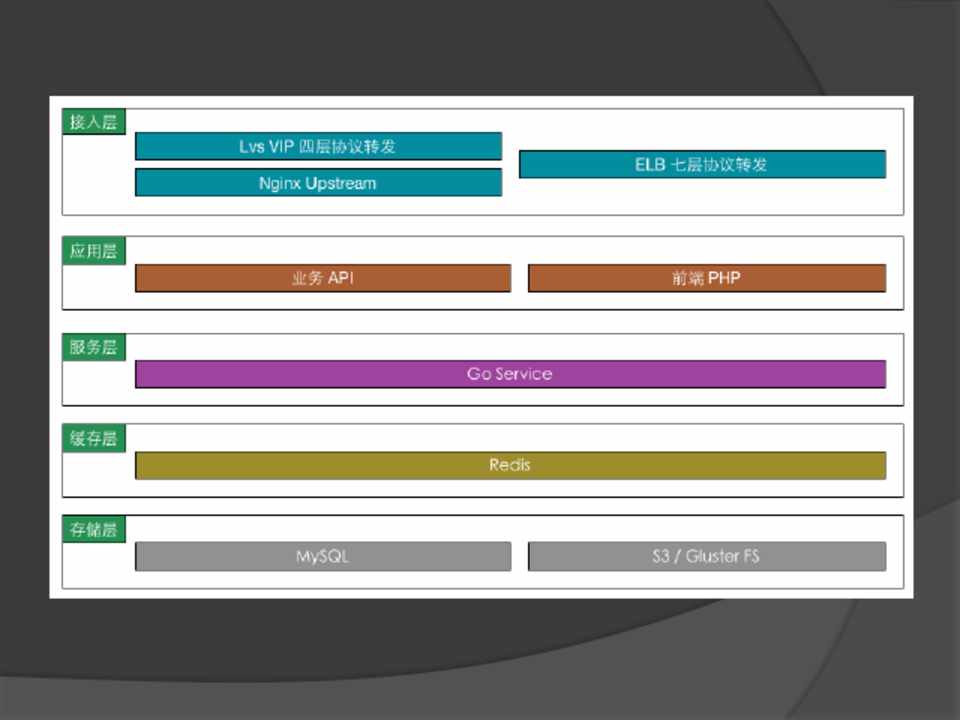This screenshot has height=720, width=960.
Task: Click the 应用层 green label
Action: [93, 251]
